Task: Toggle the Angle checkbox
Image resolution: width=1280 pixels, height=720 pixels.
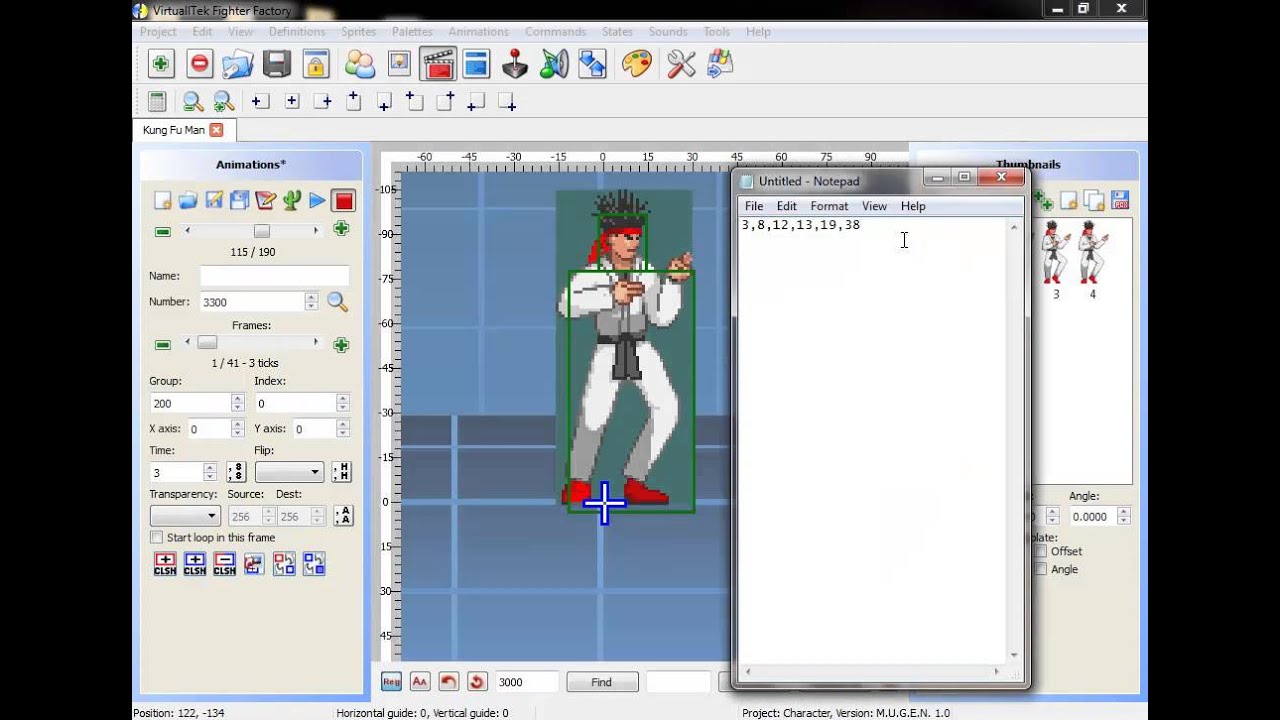Action: (x=1041, y=569)
